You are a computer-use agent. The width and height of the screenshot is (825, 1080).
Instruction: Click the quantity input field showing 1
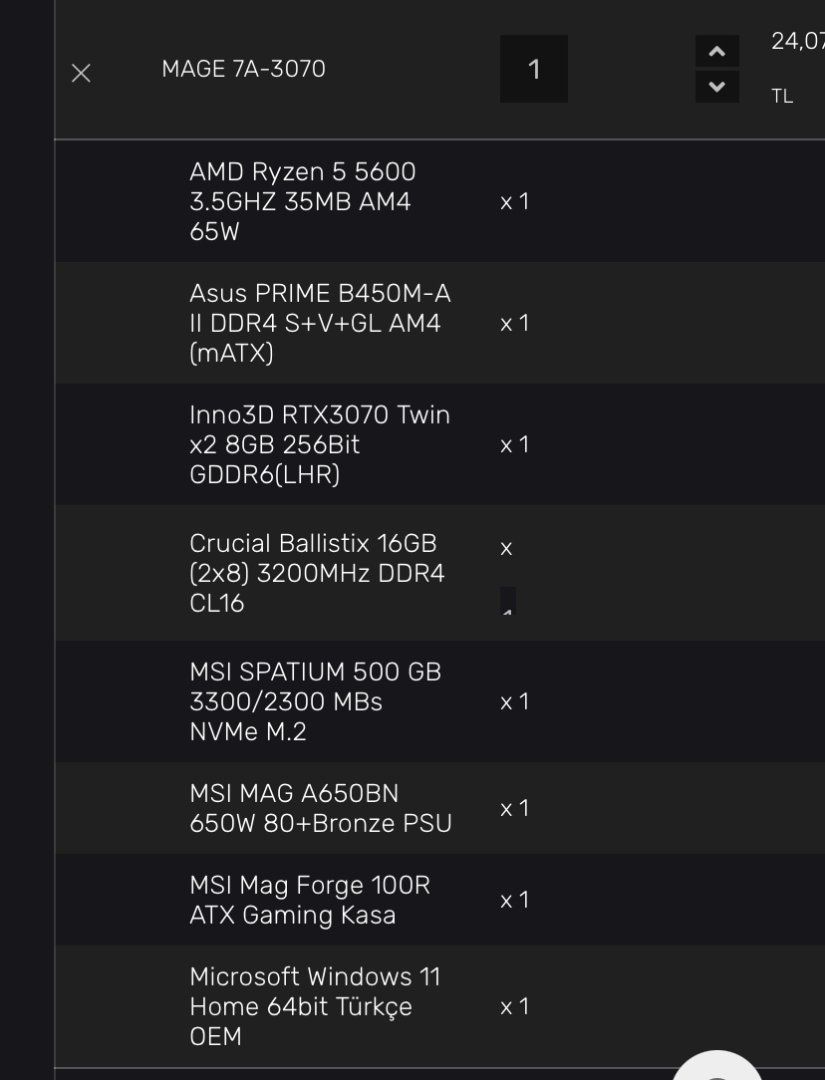[534, 69]
